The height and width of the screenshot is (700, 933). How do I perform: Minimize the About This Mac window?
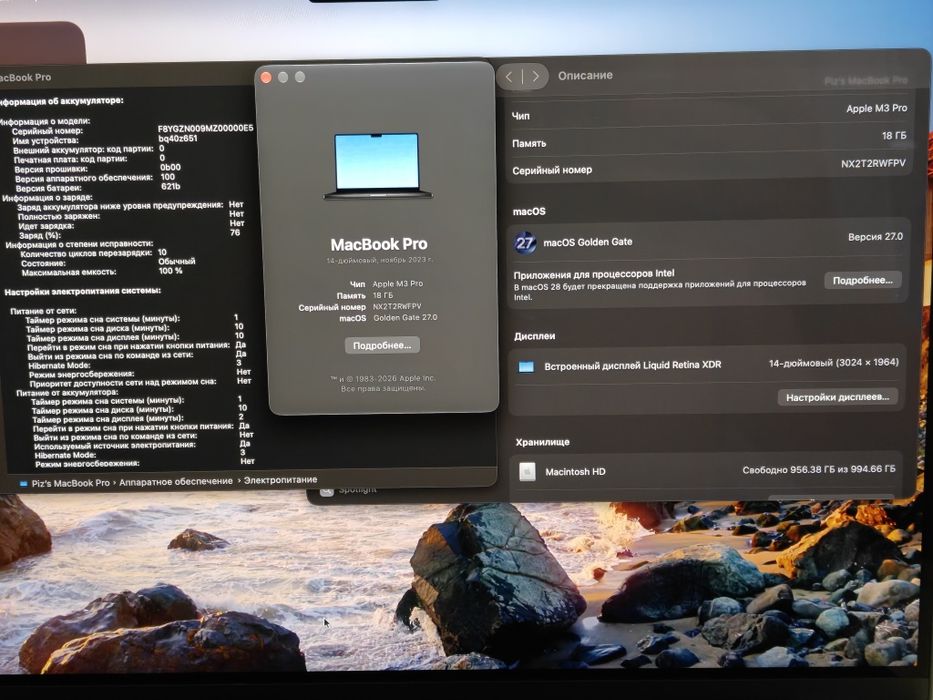click(283, 77)
